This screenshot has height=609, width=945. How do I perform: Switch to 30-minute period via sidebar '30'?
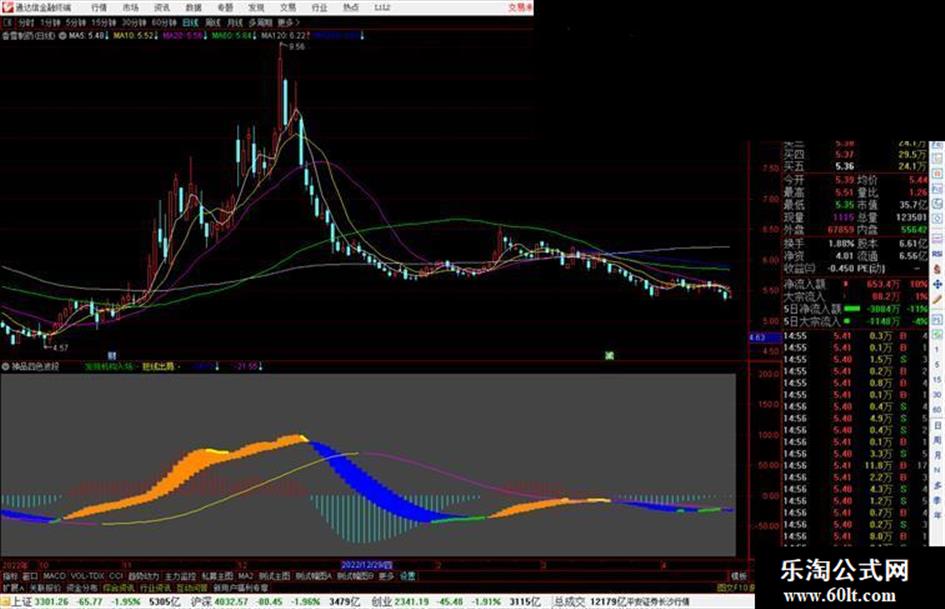pyautogui.click(x=937, y=395)
